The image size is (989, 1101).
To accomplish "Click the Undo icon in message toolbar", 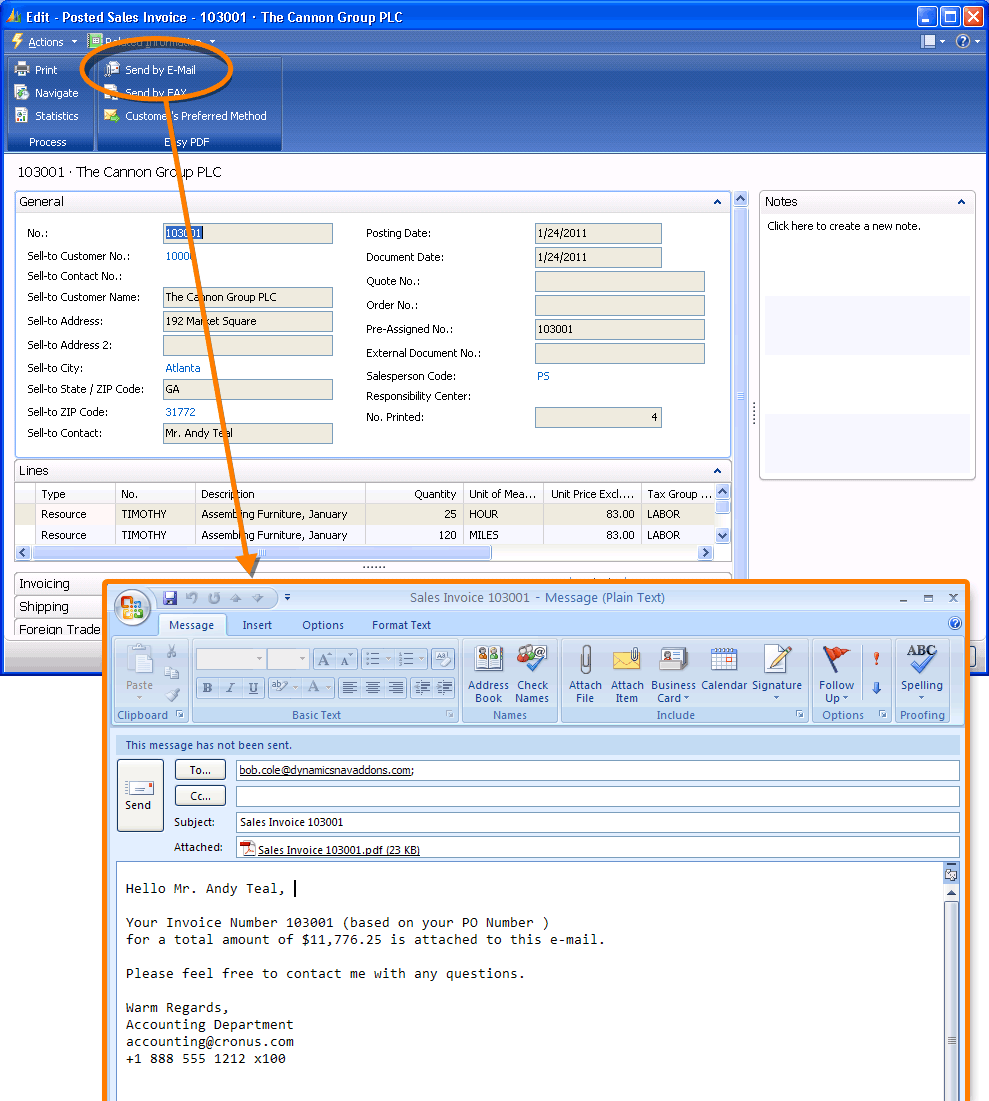I will coord(192,598).
